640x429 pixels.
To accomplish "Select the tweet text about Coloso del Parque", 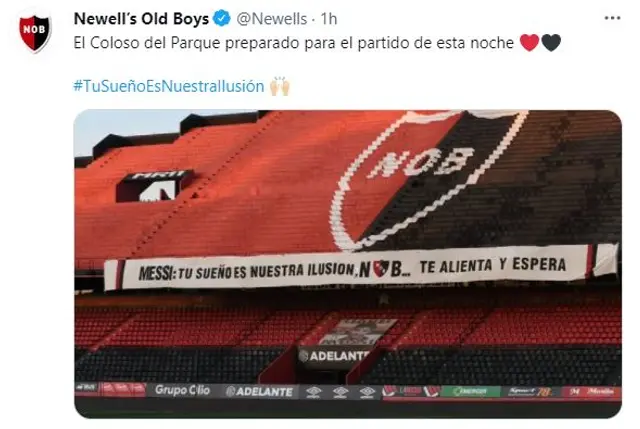I will point(293,43).
